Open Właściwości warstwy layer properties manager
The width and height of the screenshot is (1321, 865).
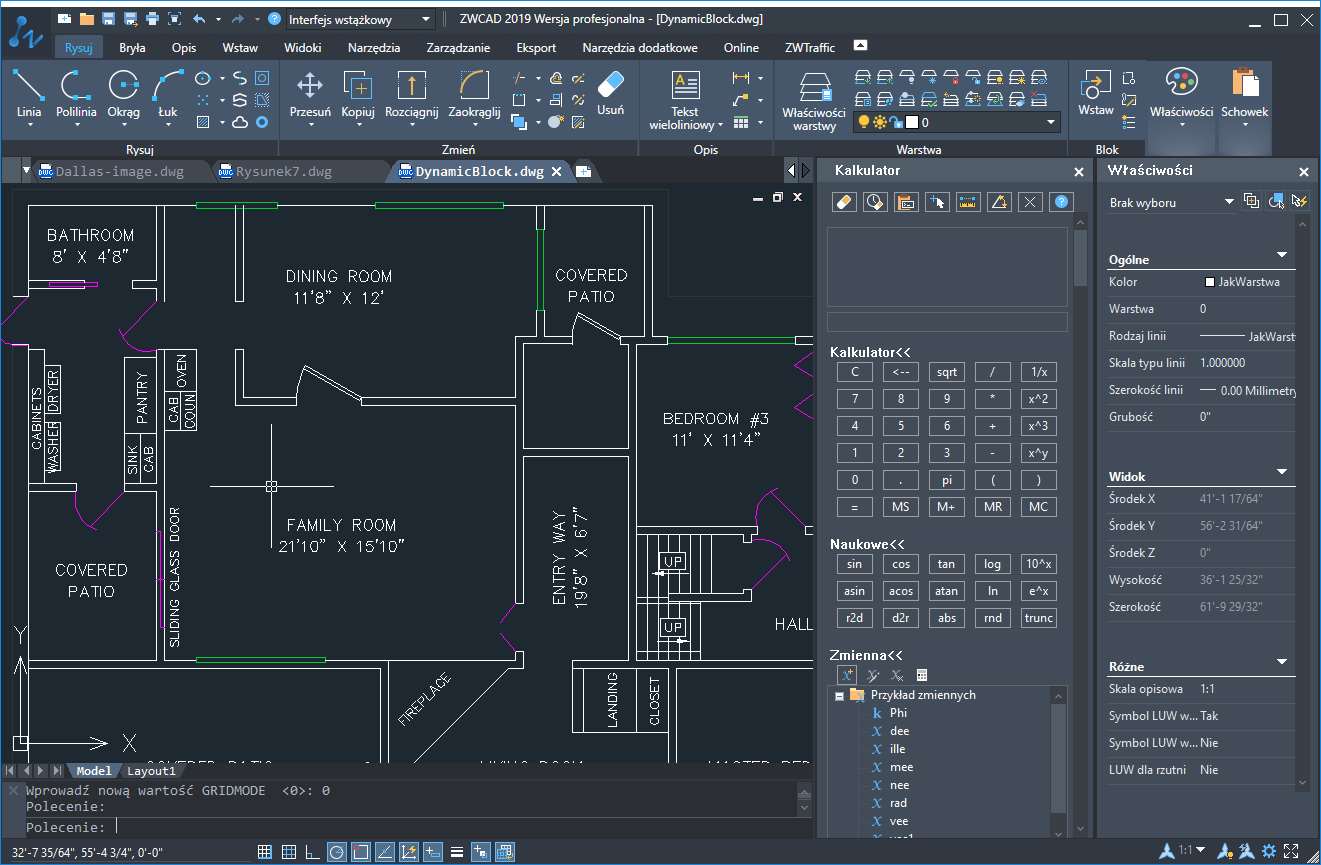click(x=812, y=96)
